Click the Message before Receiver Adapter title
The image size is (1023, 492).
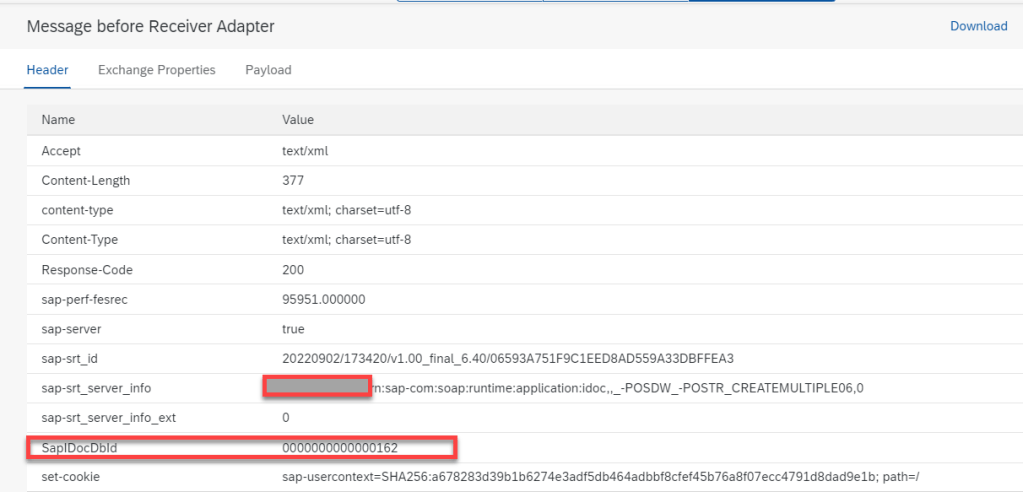click(x=150, y=26)
